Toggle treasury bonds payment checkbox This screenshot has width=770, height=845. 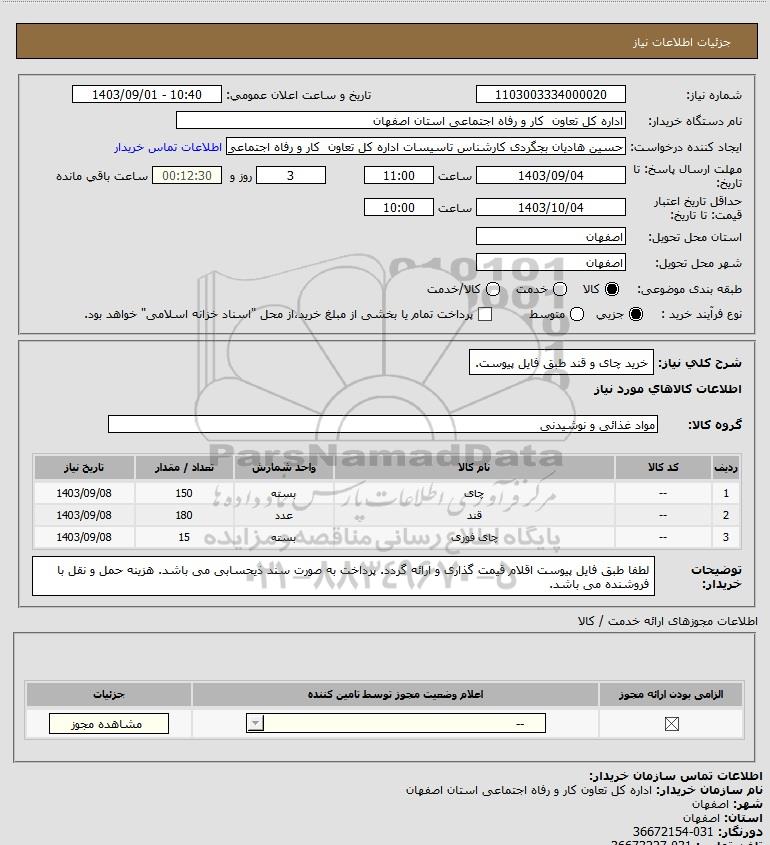[x=485, y=314]
